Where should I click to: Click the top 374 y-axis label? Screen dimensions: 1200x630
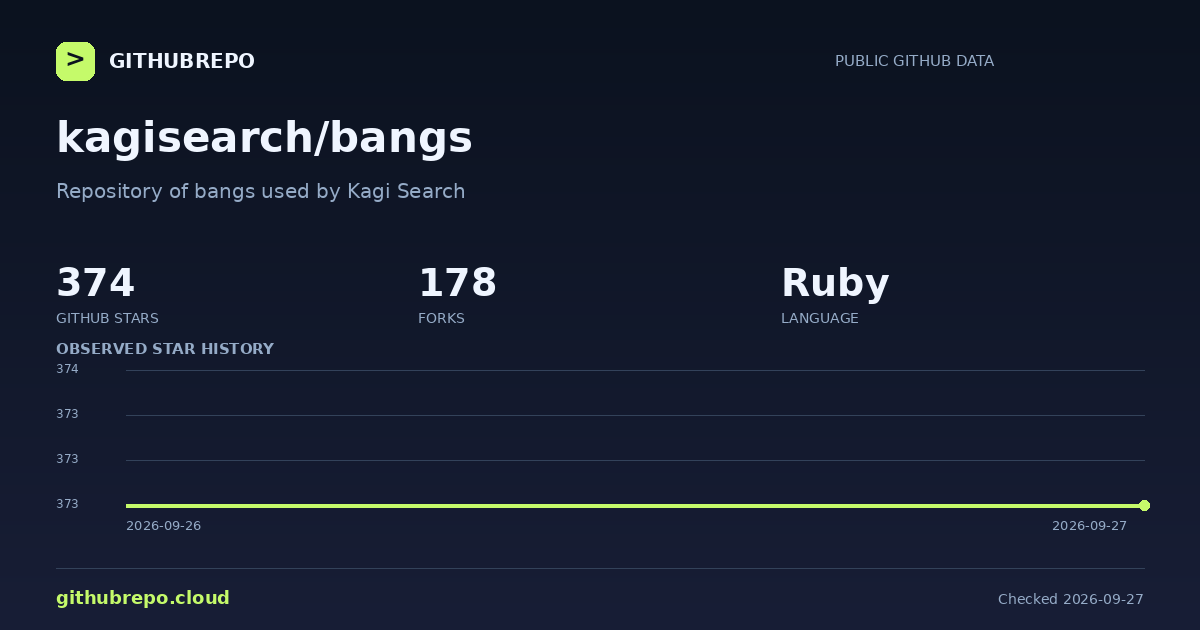click(67, 369)
